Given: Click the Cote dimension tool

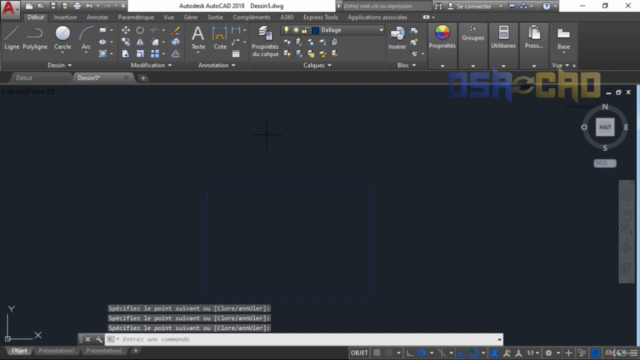Looking at the screenshot, I should coord(220,38).
